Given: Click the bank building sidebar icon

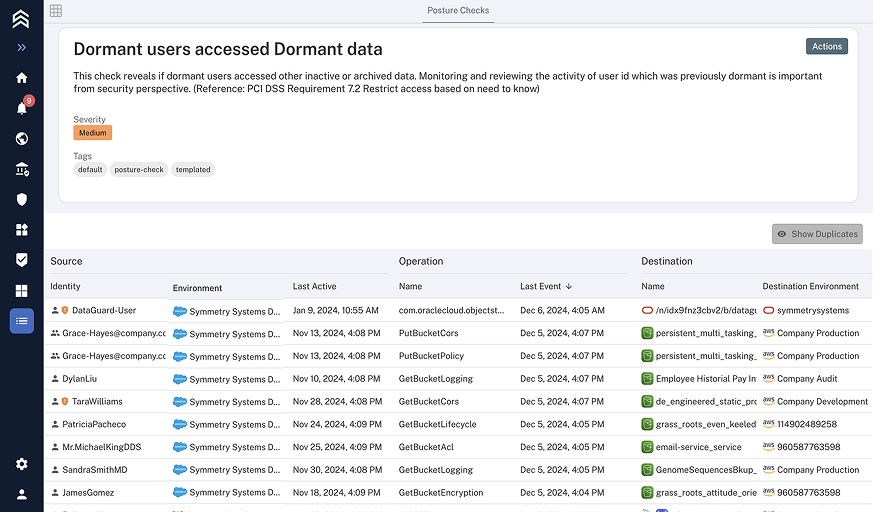Looking at the screenshot, I should 21,170.
